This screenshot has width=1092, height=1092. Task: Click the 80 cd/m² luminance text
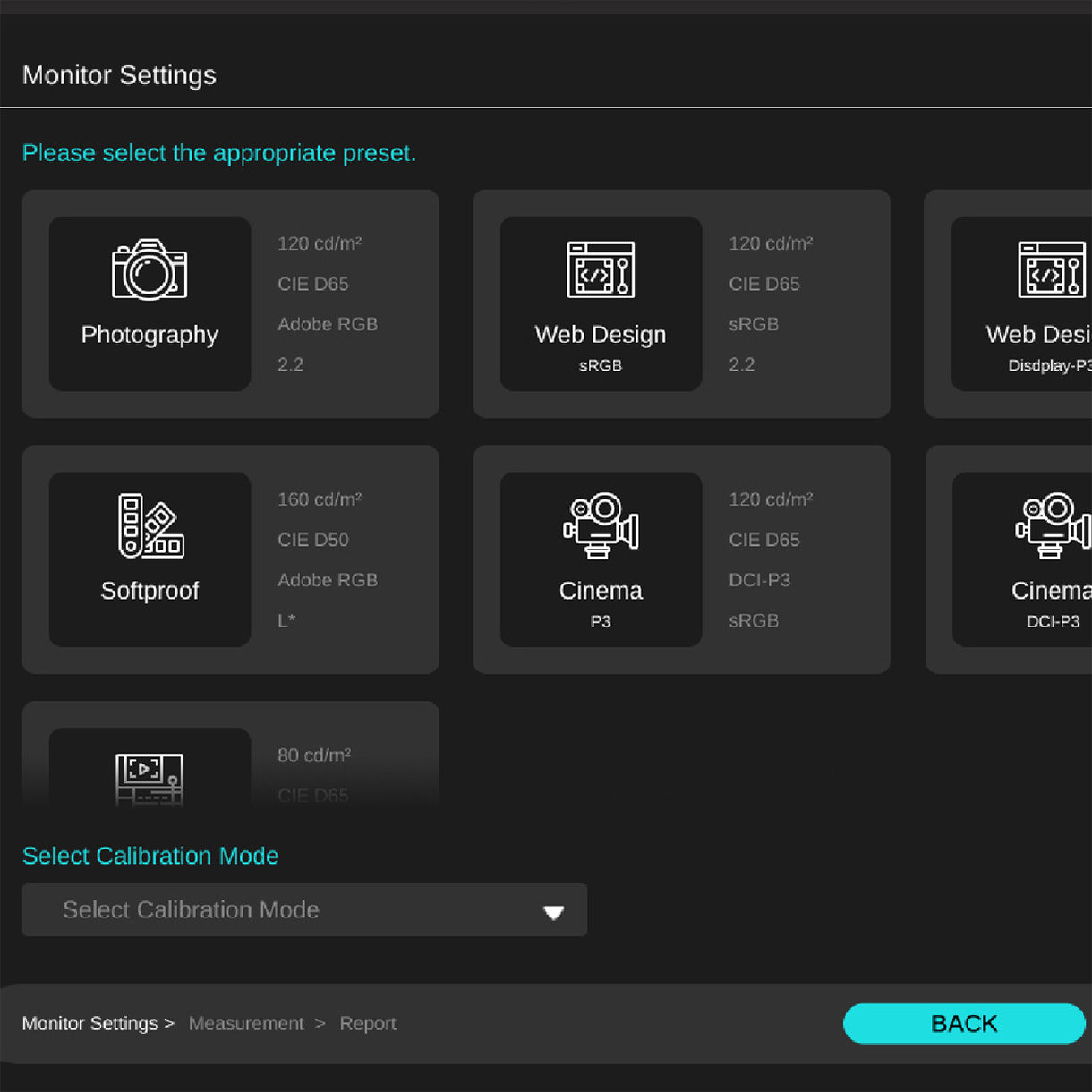(313, 755)
